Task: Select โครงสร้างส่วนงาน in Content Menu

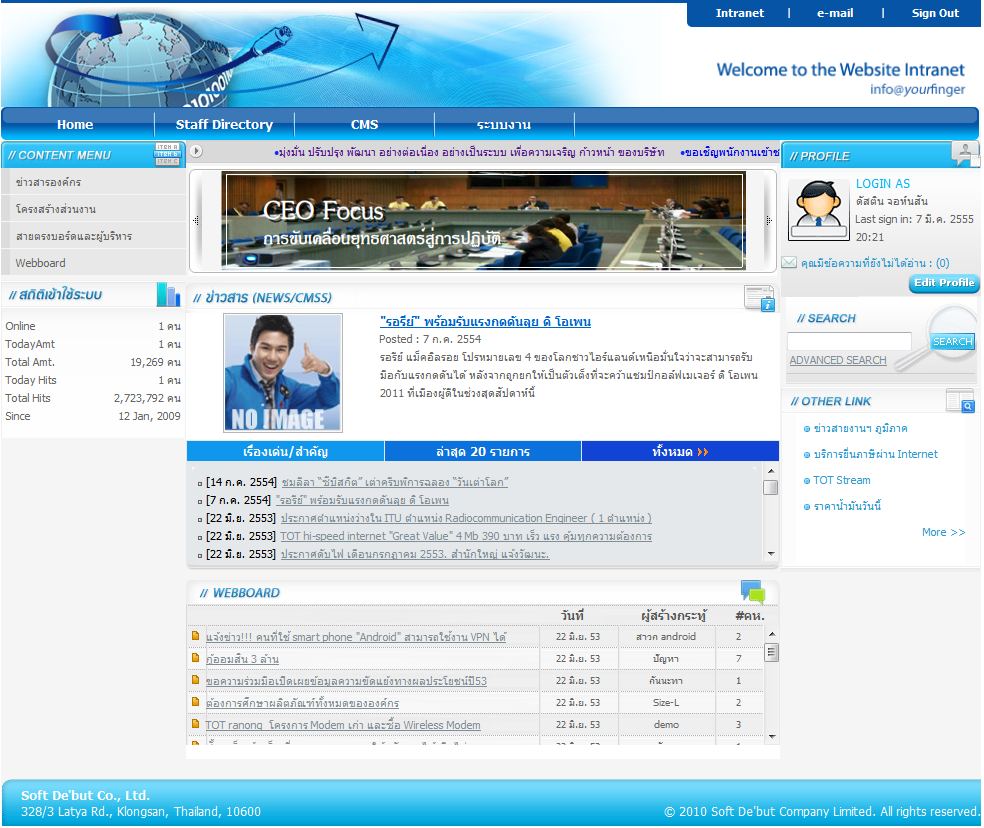Action: (94, 209)
